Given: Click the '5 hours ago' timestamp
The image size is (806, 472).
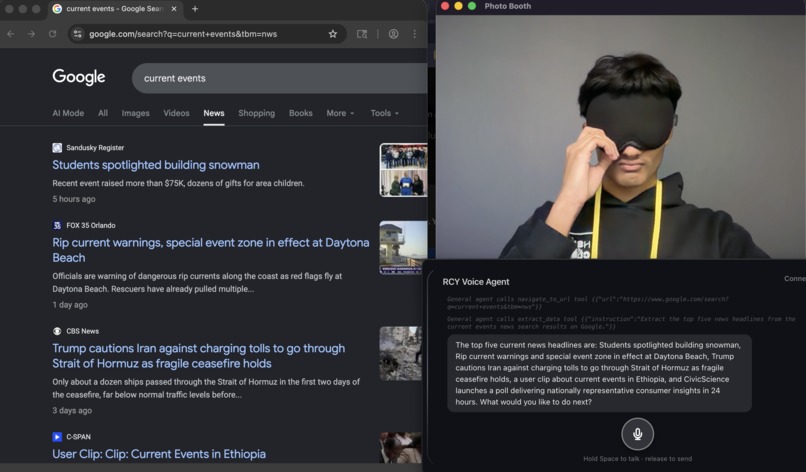Looking at the screenshot, I should pyautogui.click(x=74, y=199).
